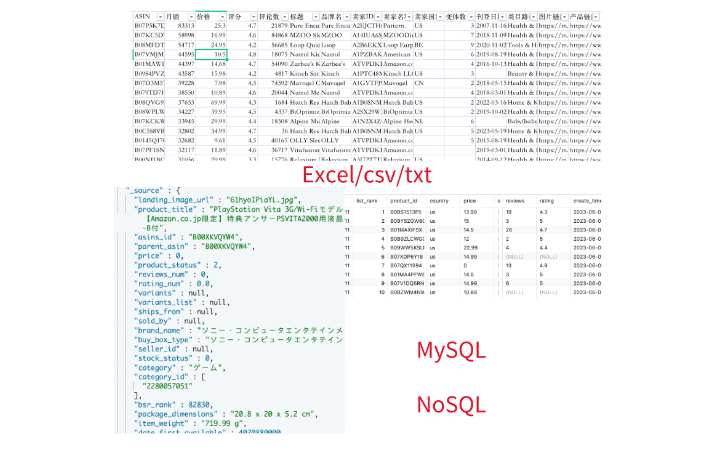Click the monthly sales cell 83313
The width and height of the screenshot is (720, 450).
pos(186,26)
